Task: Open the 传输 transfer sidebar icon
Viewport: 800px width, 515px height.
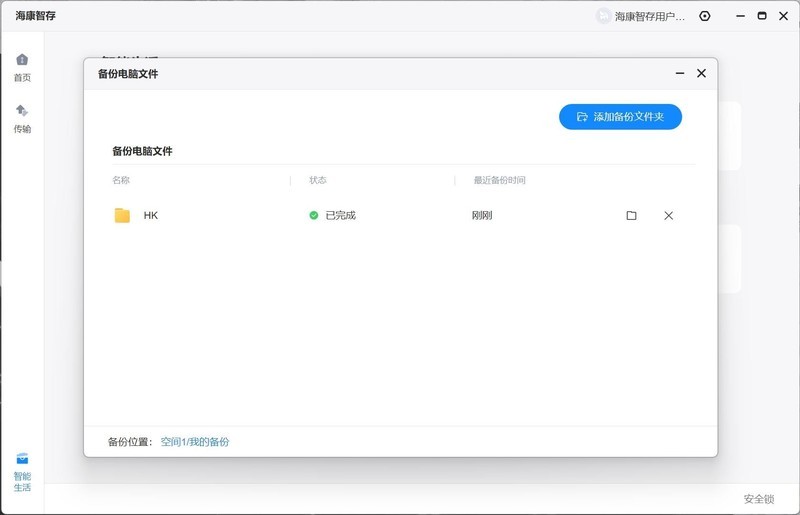Action: click(22, 118)
